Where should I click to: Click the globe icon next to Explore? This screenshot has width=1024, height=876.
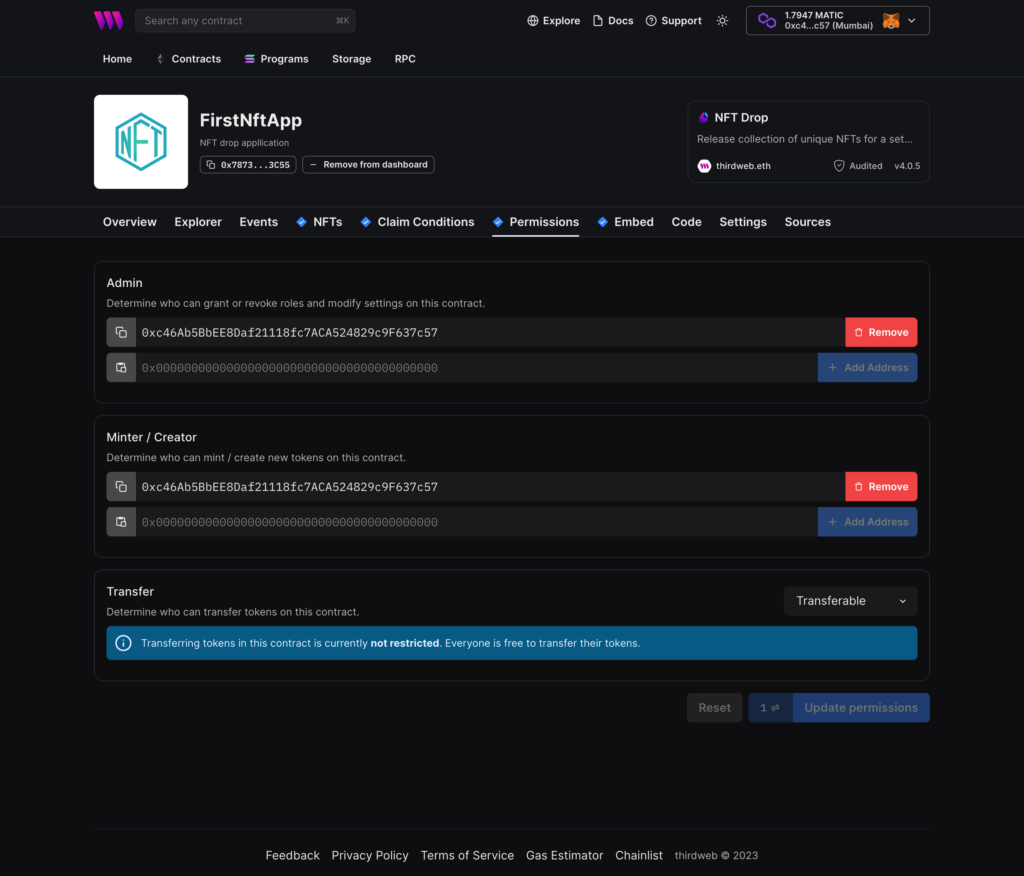[533, 21]
